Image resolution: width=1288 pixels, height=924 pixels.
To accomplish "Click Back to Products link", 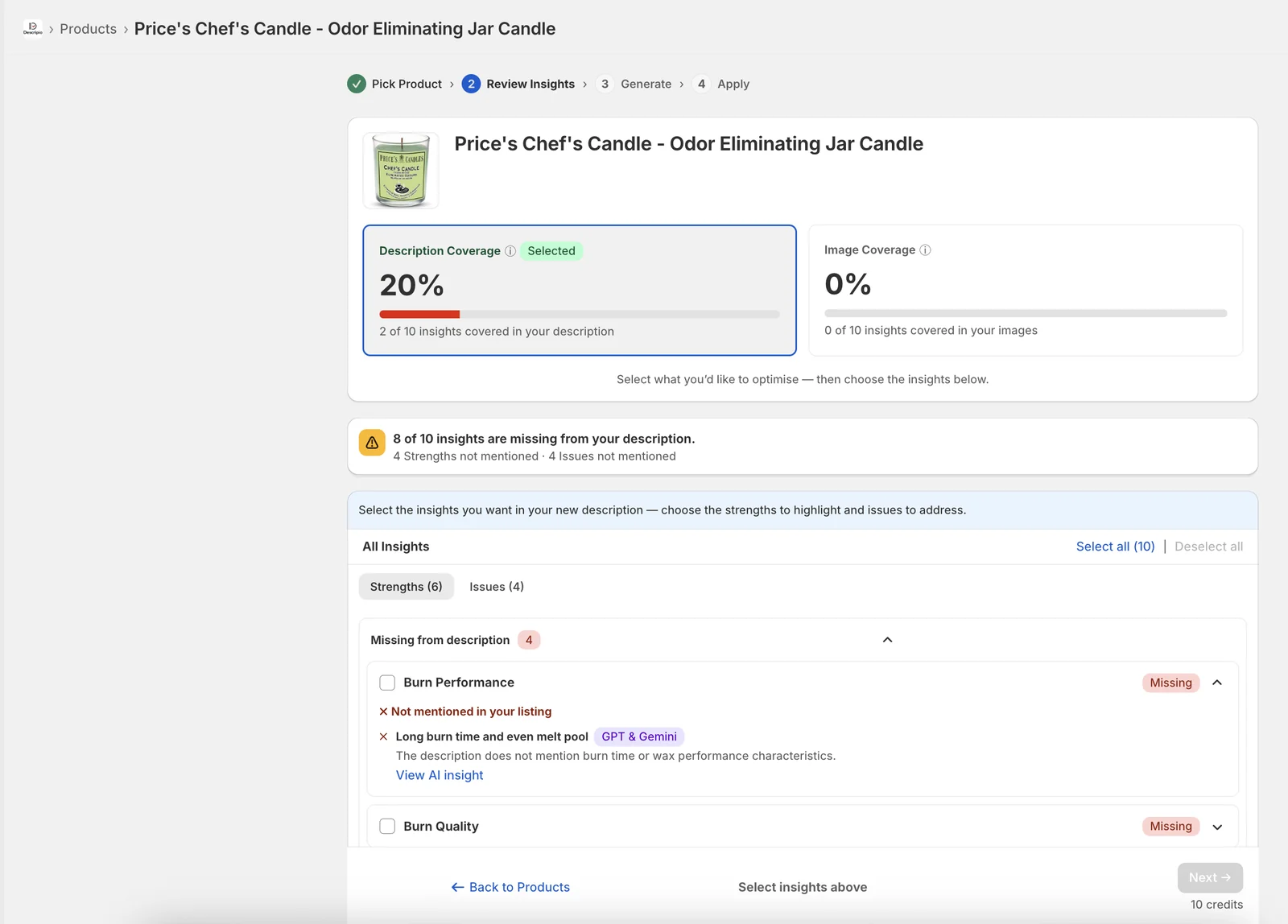I will point(510,887).
